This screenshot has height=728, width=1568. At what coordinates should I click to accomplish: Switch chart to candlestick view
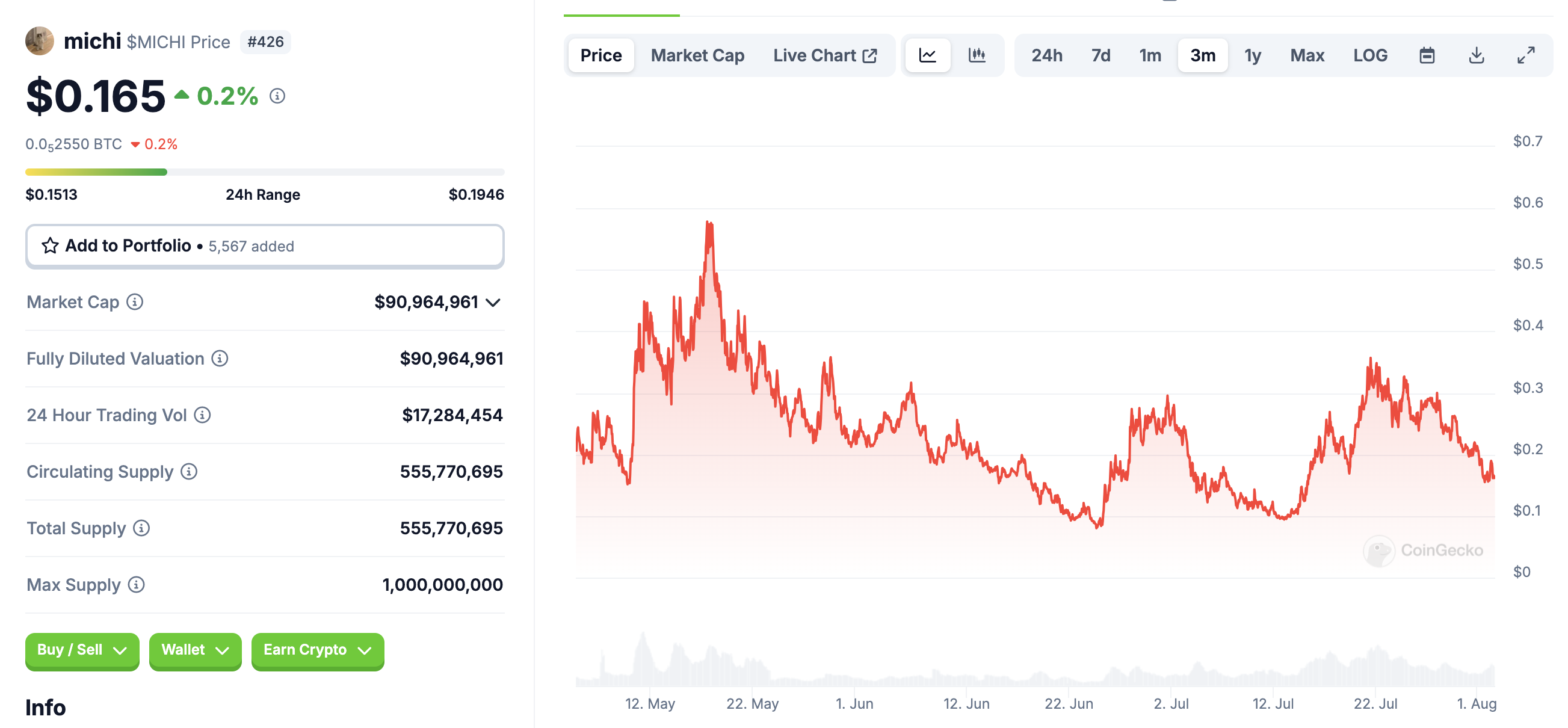978,55
